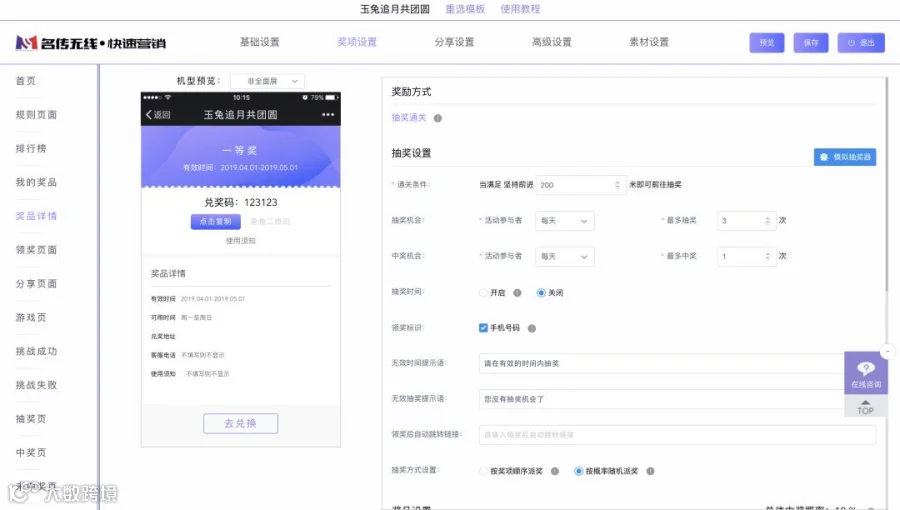This screenshot has height=510, width=900.
Task: Open 中奖机会 每天 dropdown
Action: [565, 256]
